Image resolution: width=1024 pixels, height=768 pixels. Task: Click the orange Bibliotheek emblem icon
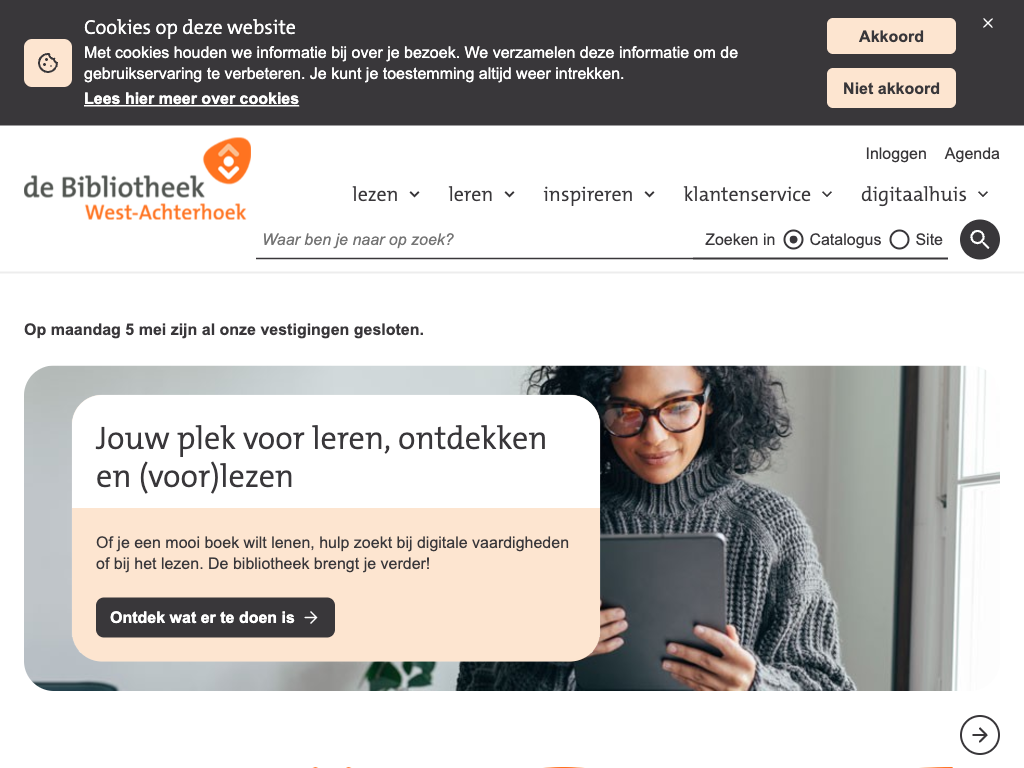point(227,161)
